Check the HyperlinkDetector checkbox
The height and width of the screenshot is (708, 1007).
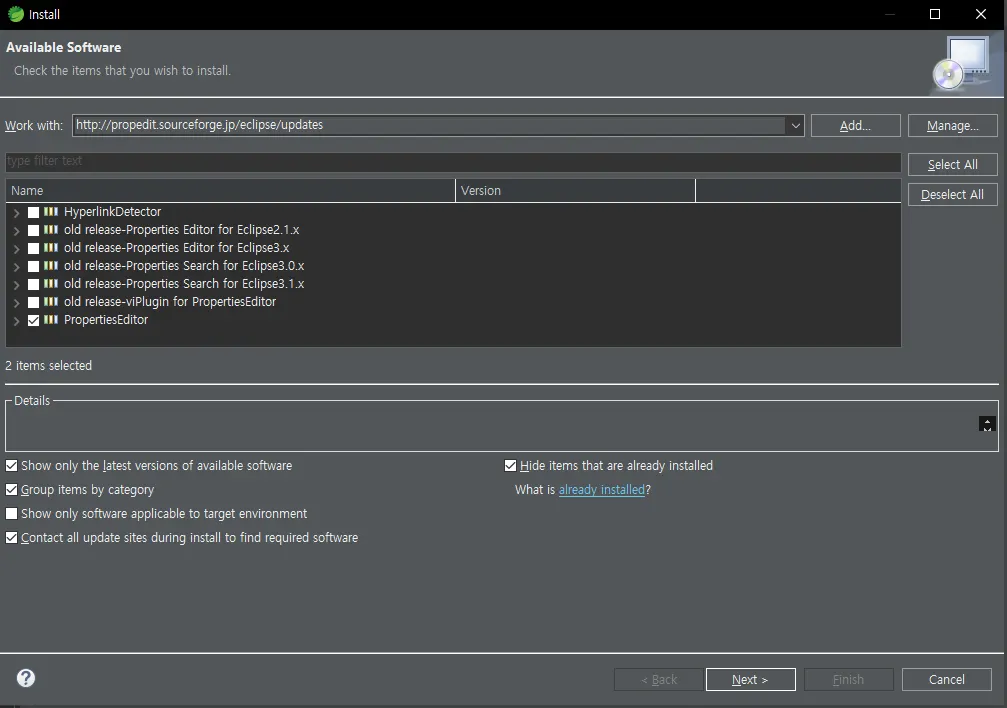(x=33, y=212)
